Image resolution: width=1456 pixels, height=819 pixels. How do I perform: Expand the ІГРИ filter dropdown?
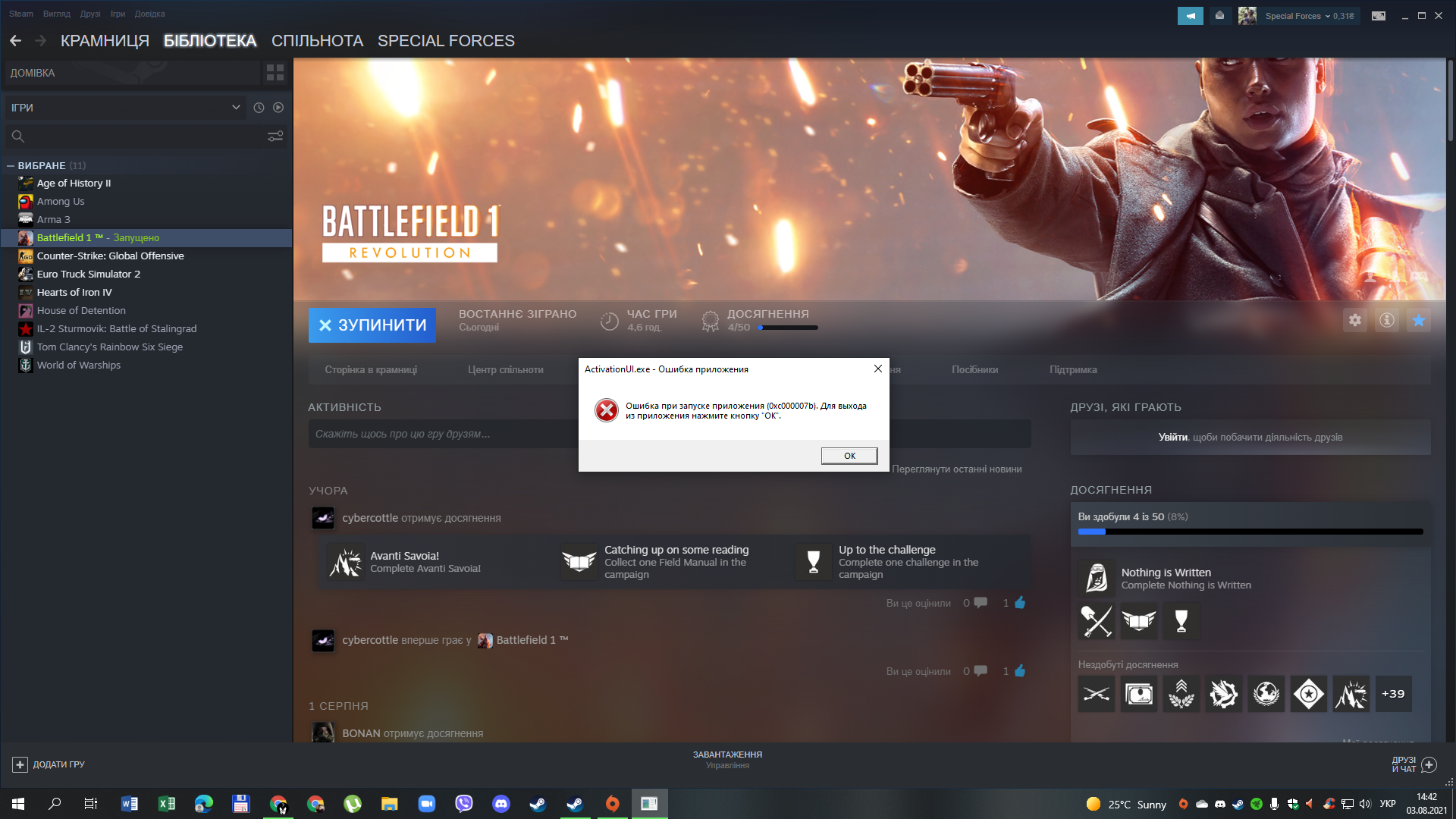125,108
